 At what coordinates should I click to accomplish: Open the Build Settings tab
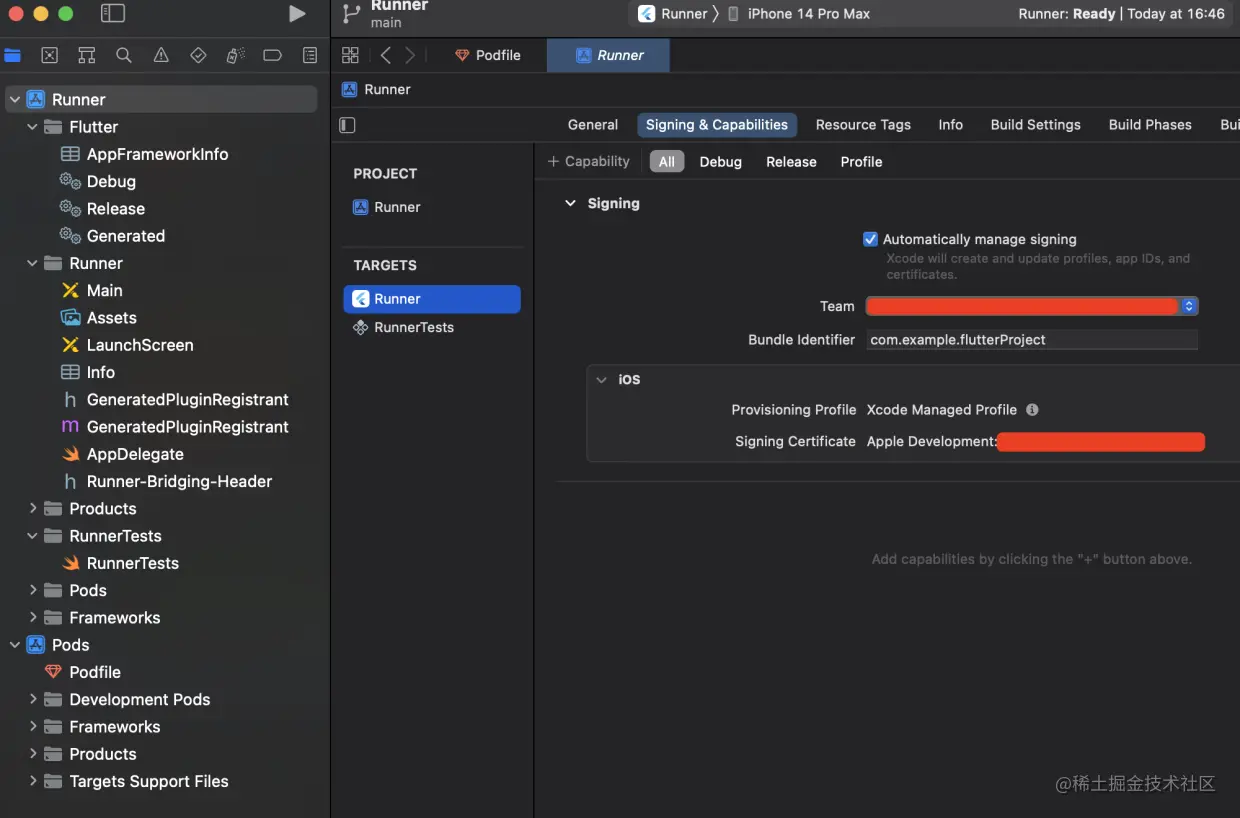point(1035,125)
